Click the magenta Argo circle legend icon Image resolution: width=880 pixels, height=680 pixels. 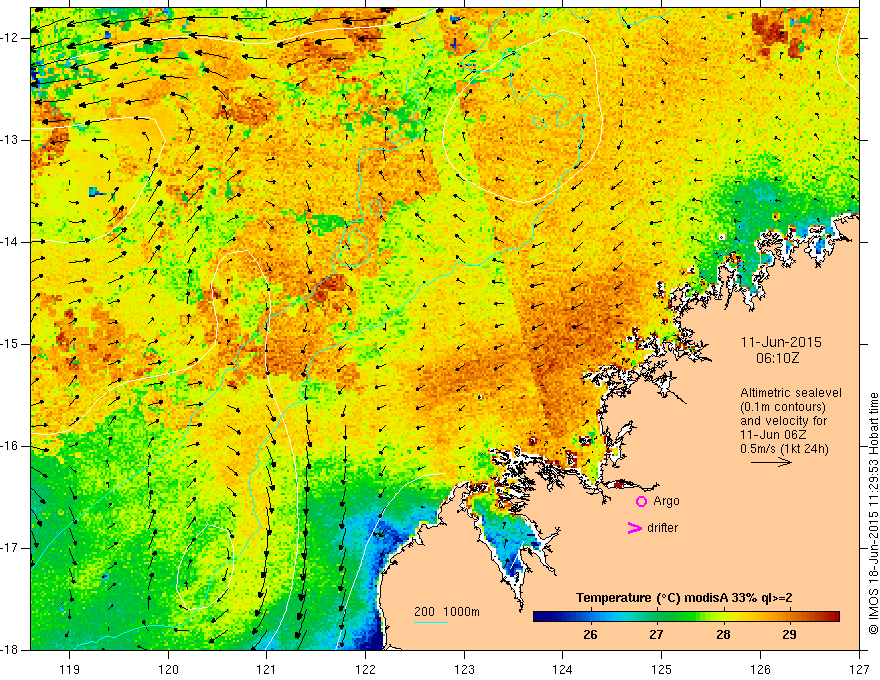pos(641,501)
